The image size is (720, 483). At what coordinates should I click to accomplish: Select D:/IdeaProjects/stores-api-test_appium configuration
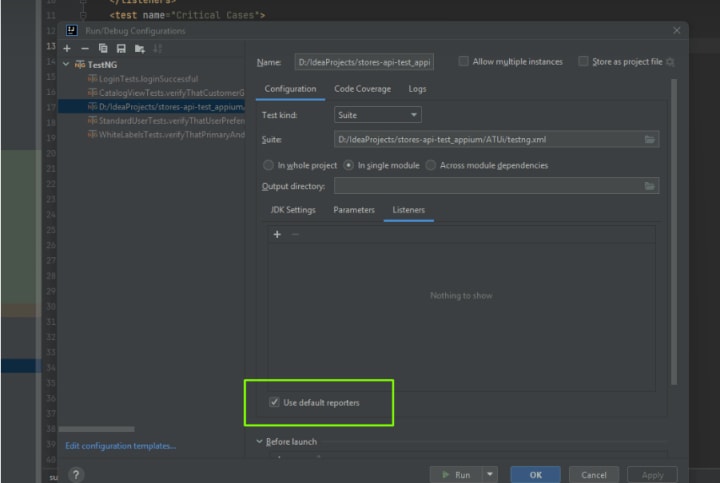[x=152, y=107]
